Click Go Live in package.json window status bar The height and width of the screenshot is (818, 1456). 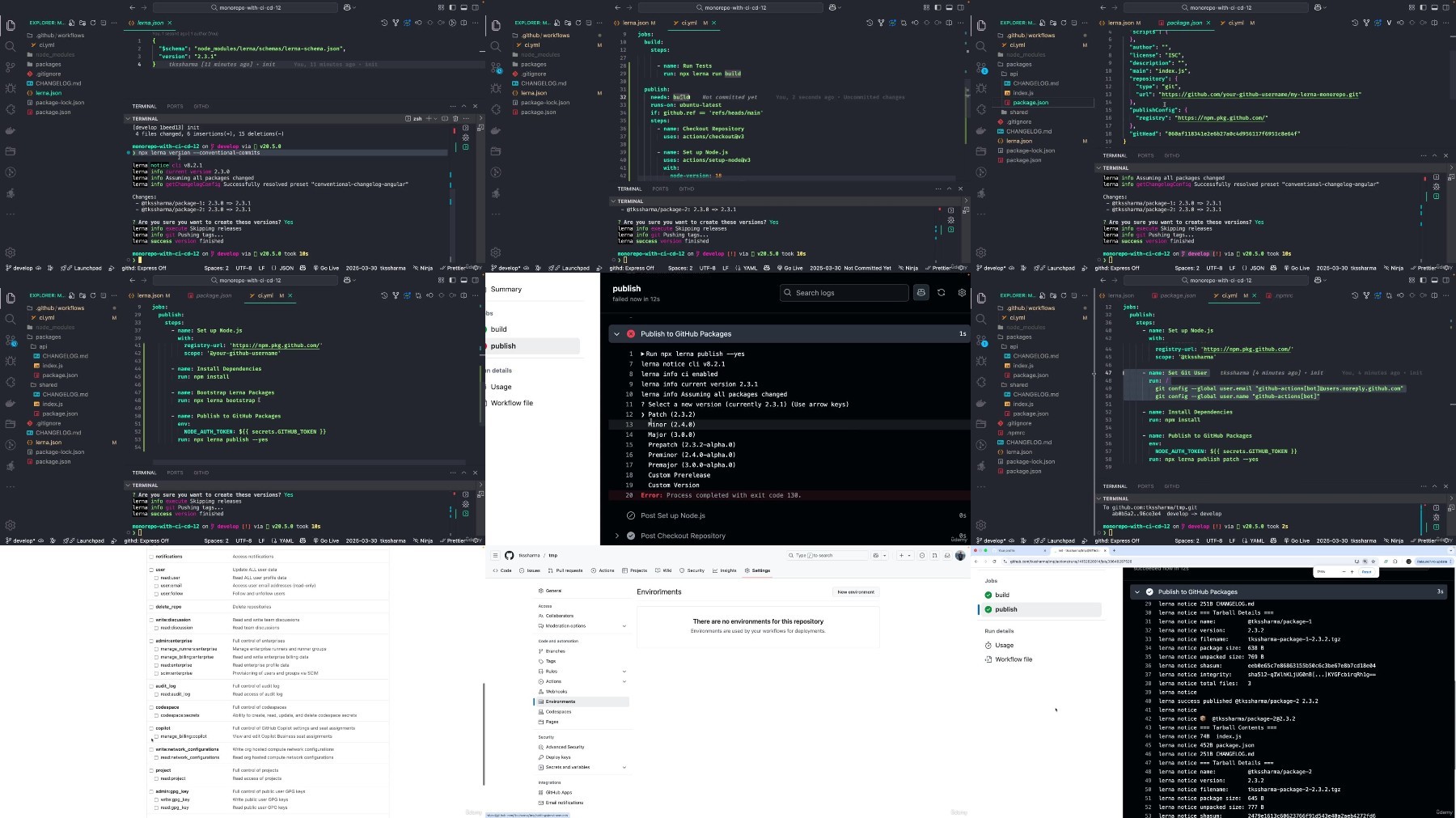[x=1296, y=268]
